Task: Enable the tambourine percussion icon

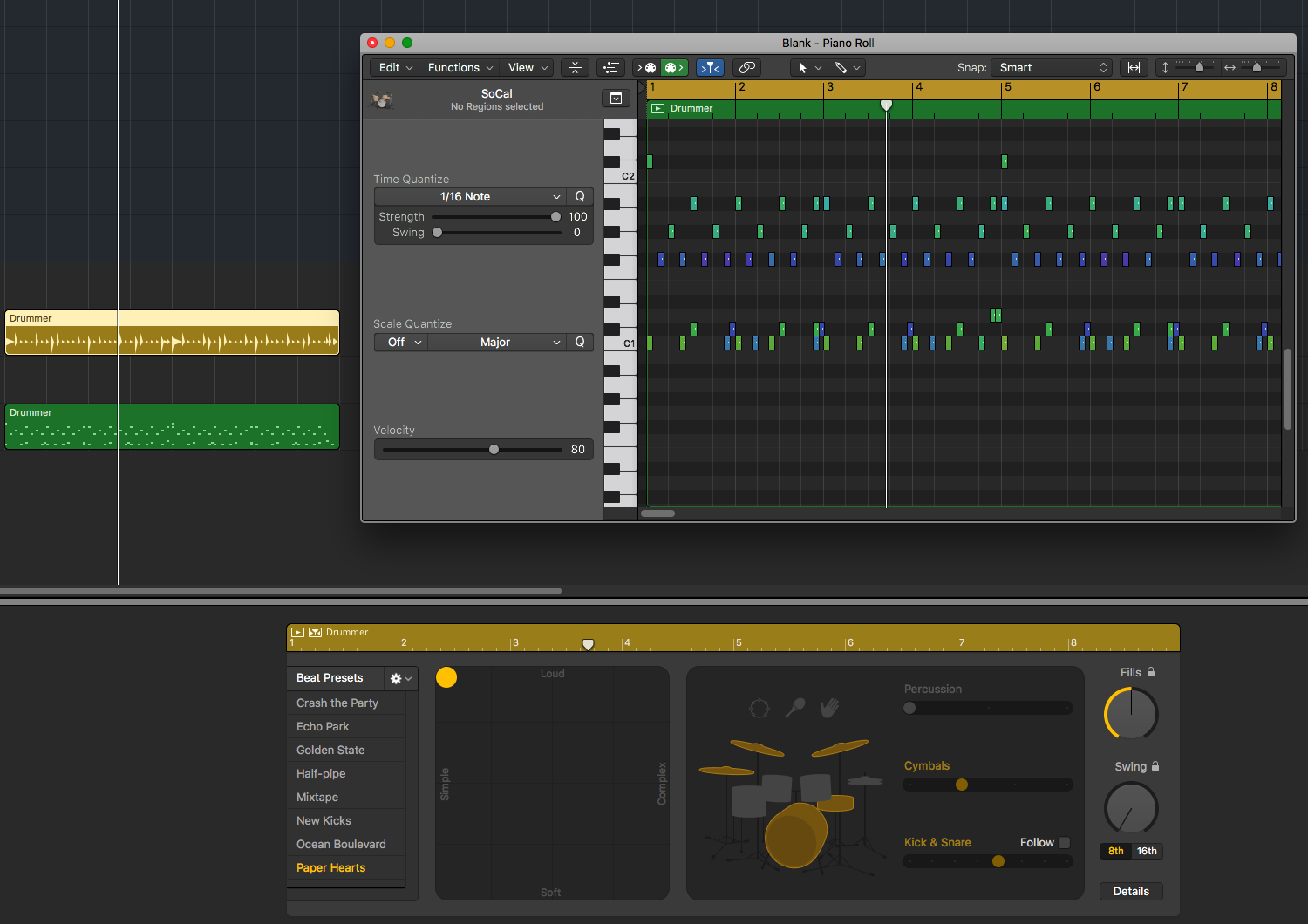Action: [760, 709]
